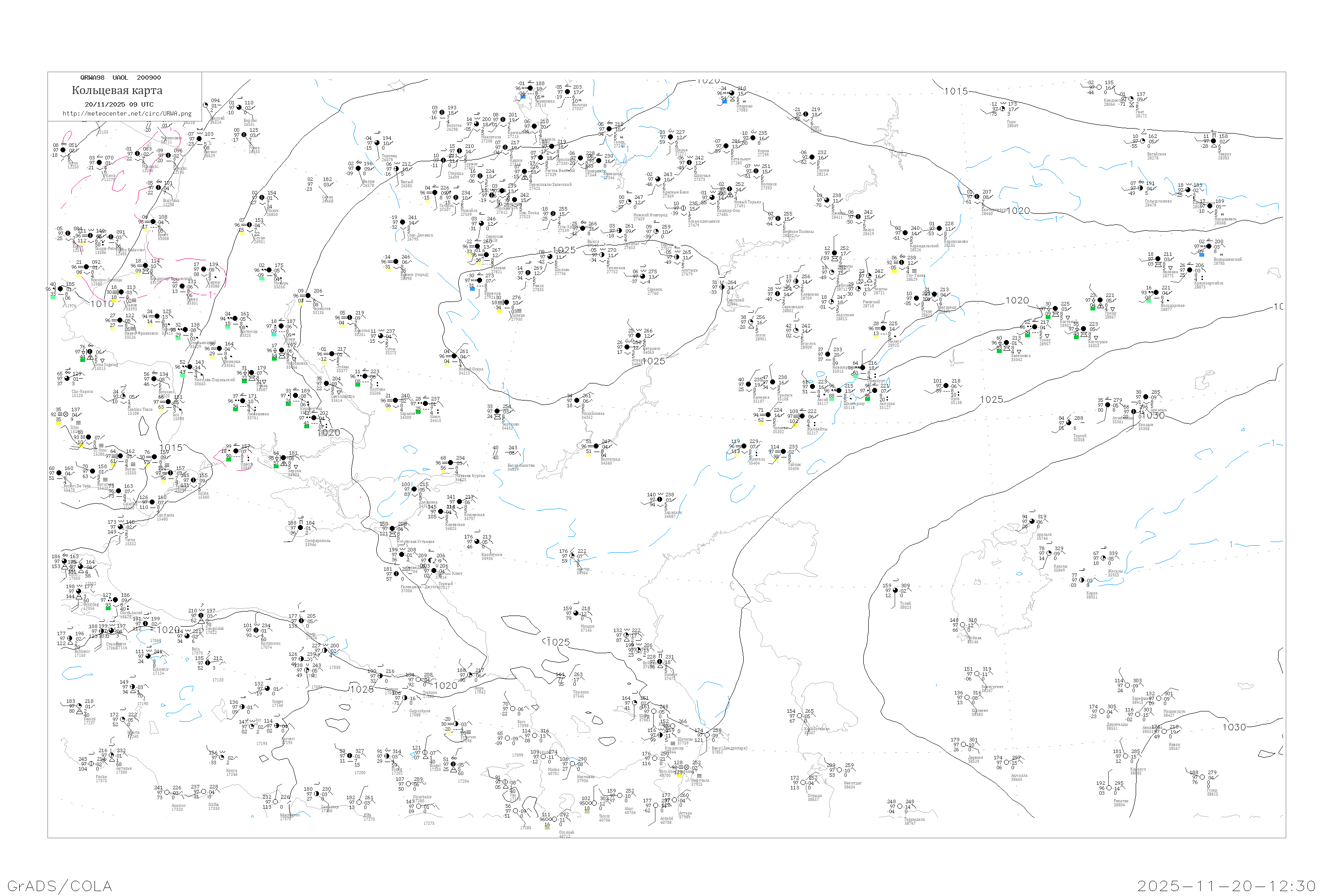Click the Тевриз station filled circle

(x=1214, y=141)
